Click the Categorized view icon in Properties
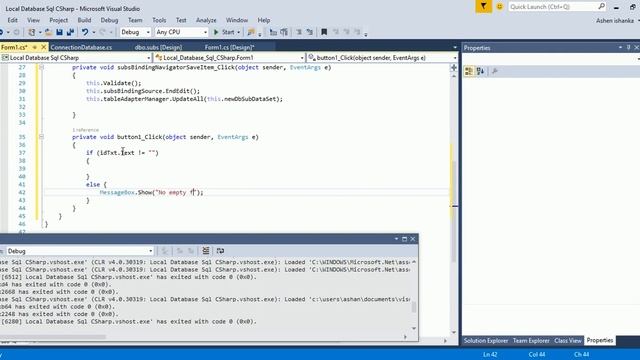 coord(469,71)
